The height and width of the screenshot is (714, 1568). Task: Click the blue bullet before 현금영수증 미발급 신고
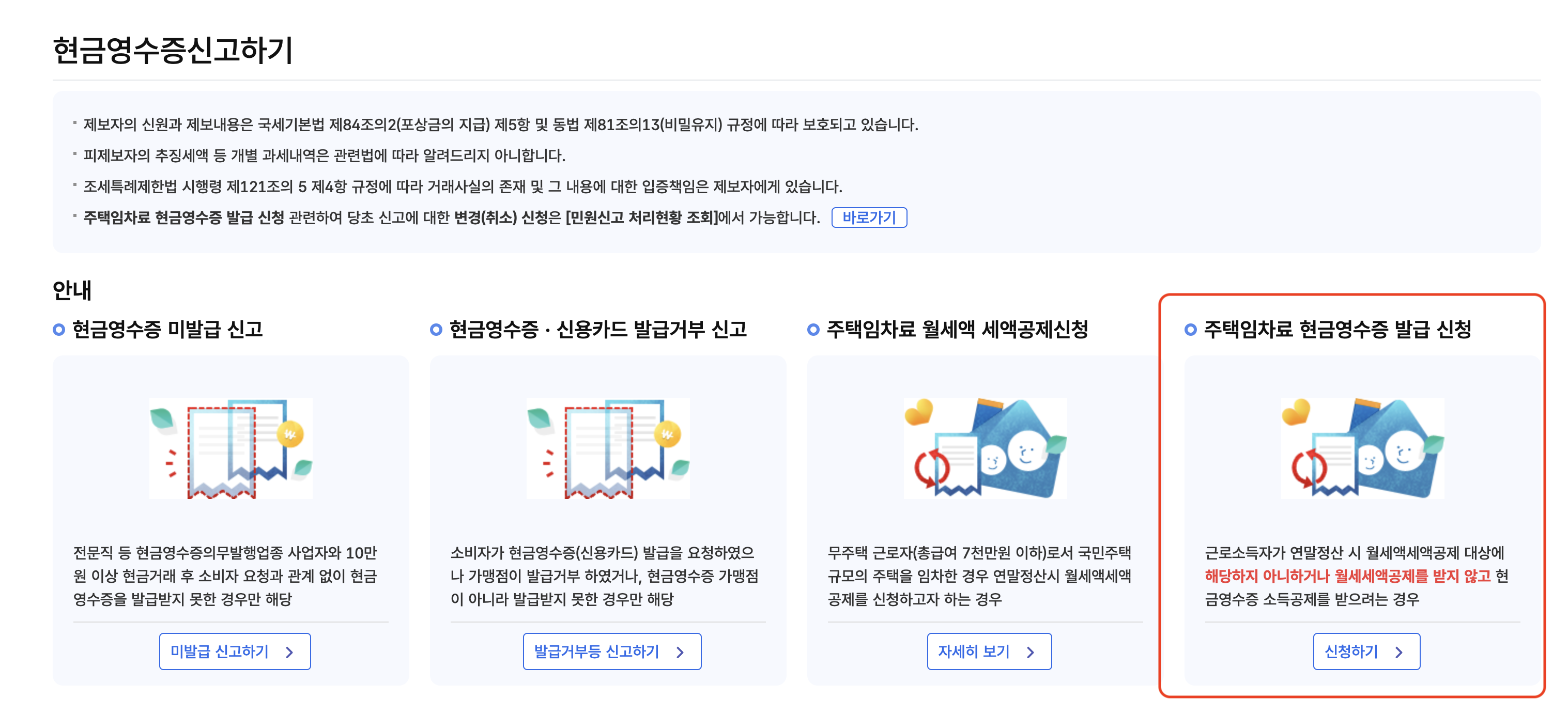point(59,329)
